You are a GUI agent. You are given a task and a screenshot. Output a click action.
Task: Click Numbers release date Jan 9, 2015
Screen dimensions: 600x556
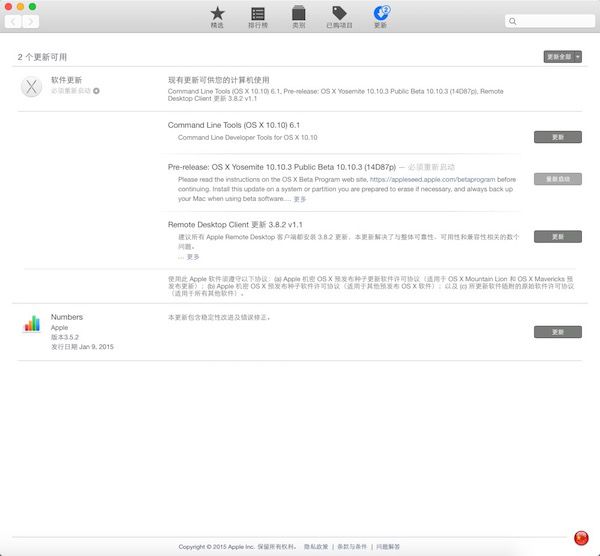[82, 347]
